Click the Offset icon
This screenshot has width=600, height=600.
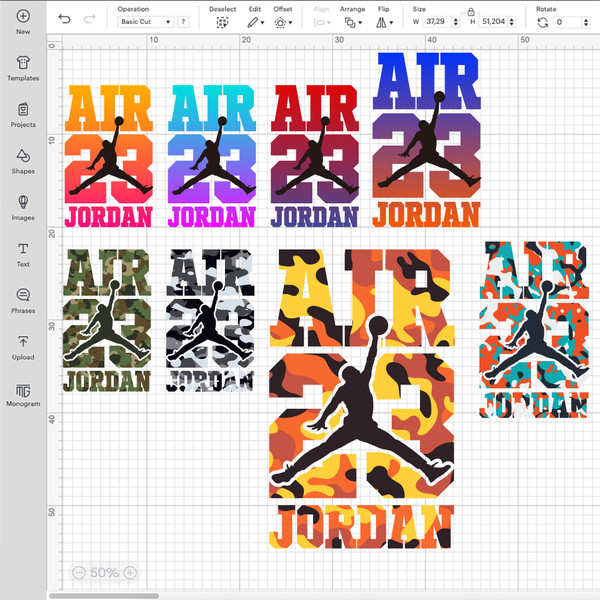[x=280, y=23]
